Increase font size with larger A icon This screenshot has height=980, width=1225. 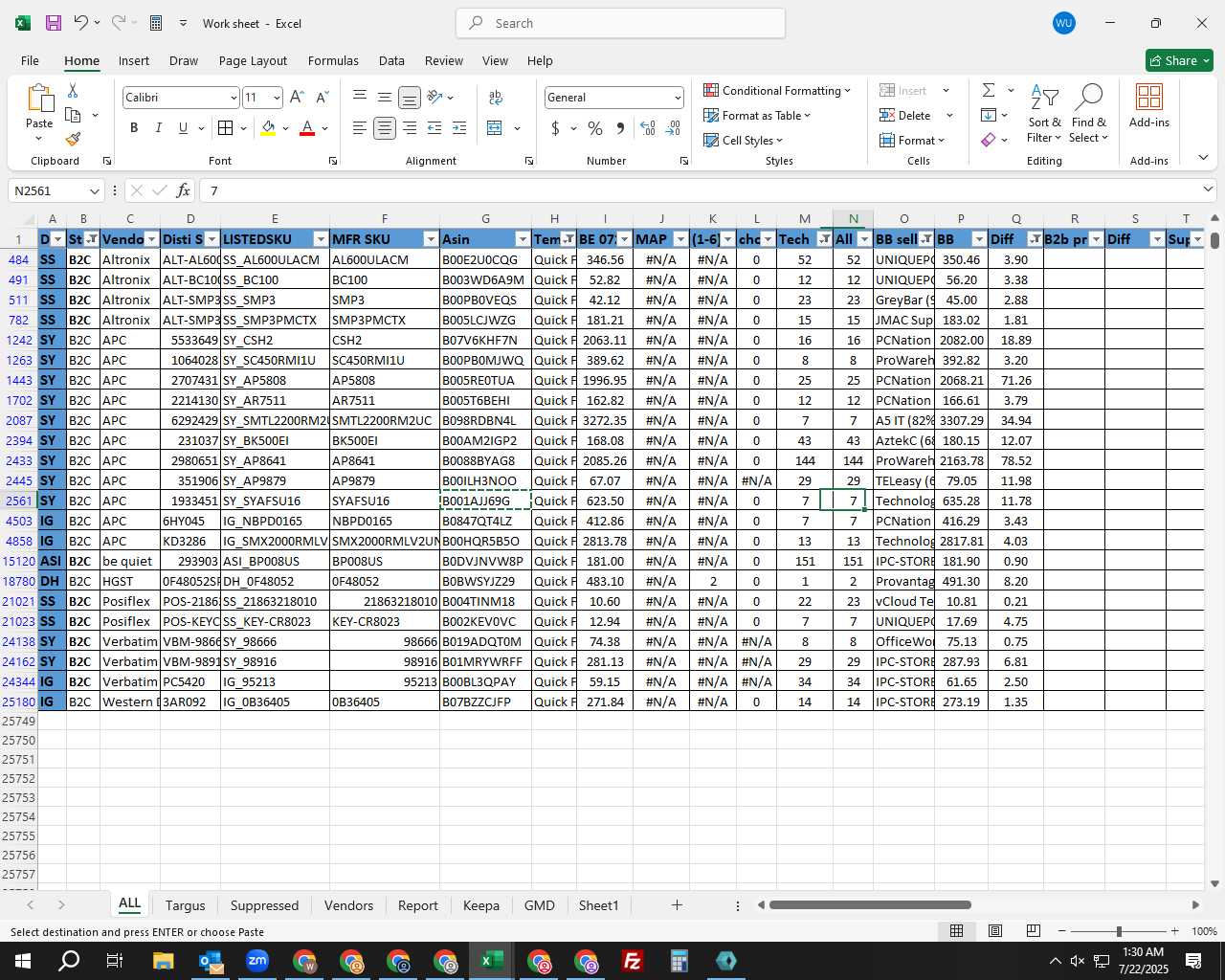(x=297, y=98)
